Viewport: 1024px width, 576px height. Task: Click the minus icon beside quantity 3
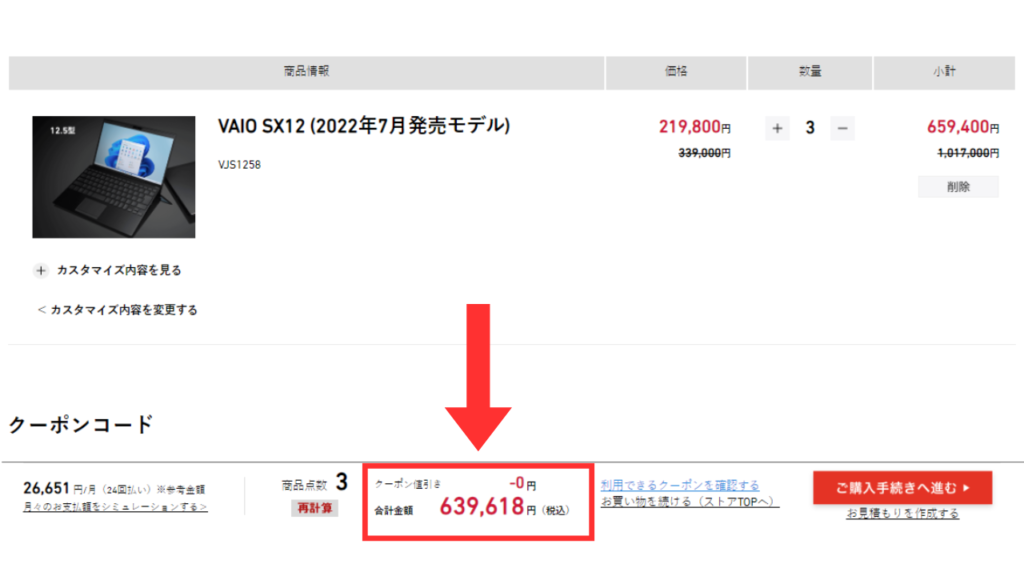coord(842,128)
